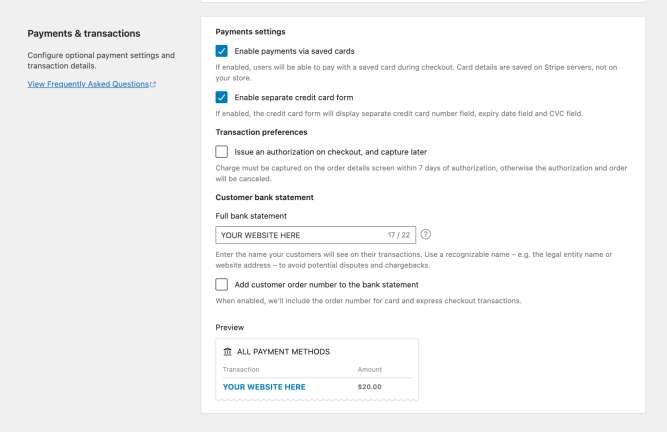
Task: Click the Add customer order number label text
Action: coord(327,284)
